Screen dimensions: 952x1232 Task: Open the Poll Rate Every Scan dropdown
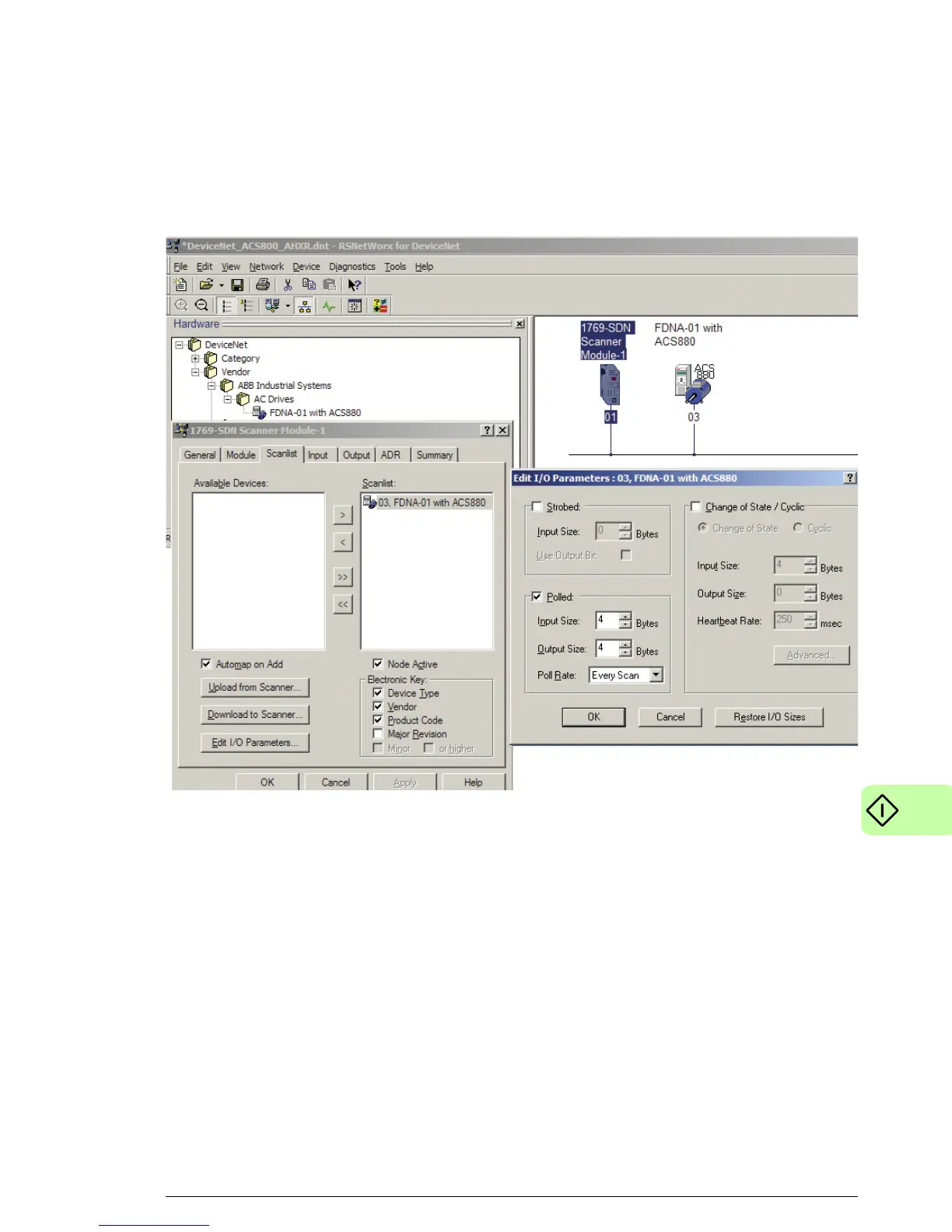coord(656,675)
